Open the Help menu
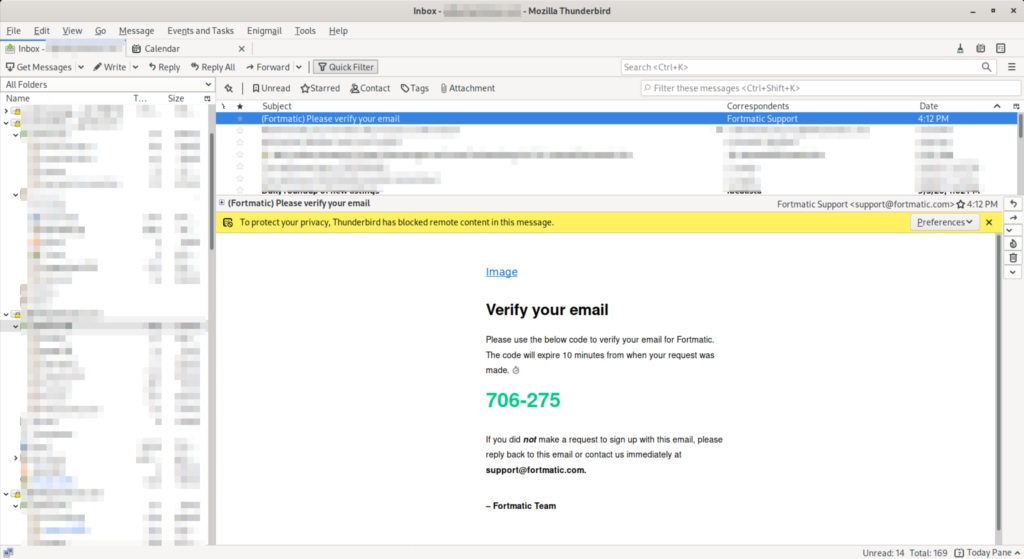 pyautogui.click(x=338, y=31)
